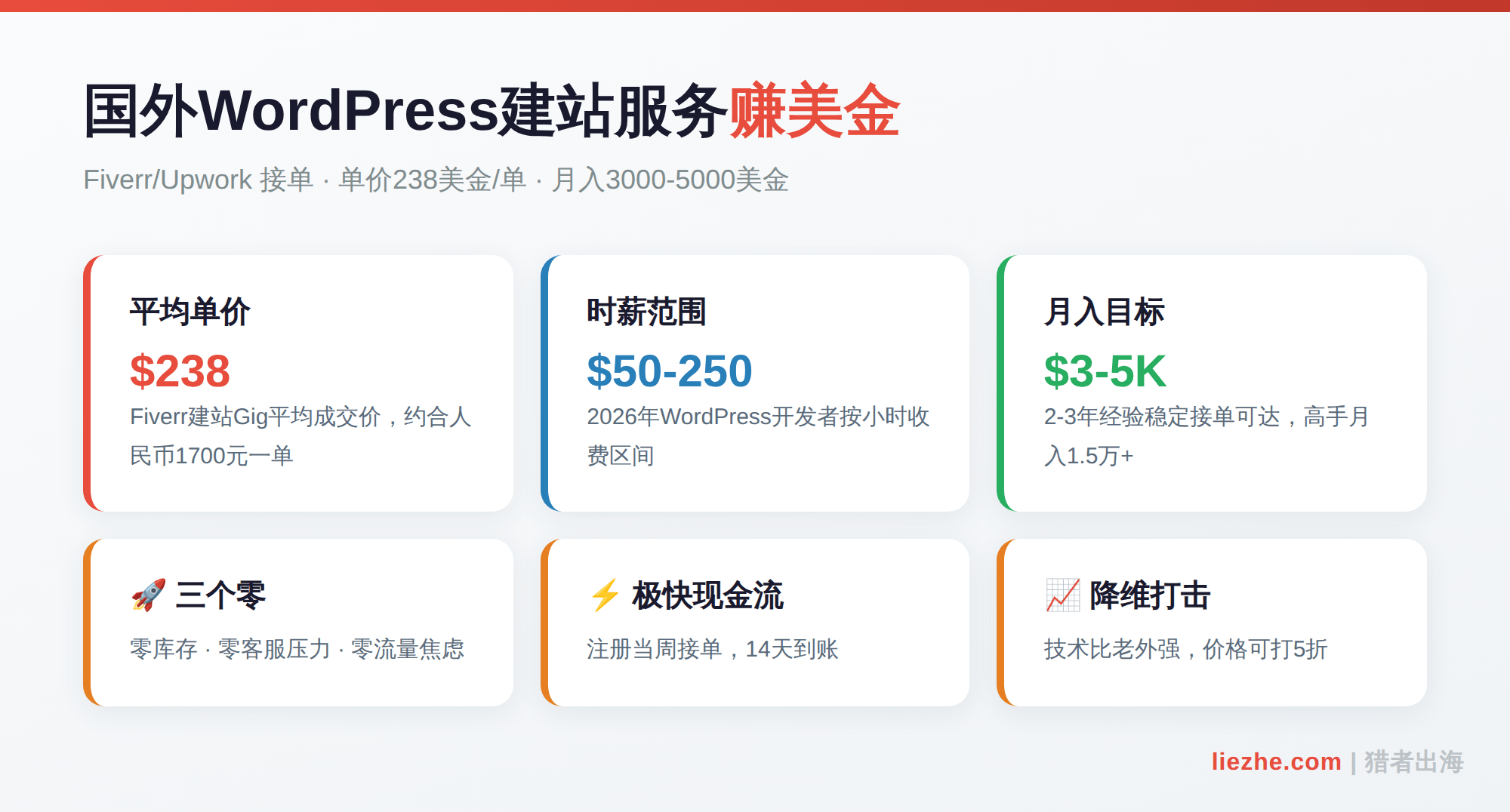This screenshot has width=1510, height=812.
Task: Click the 时薪范围 card heading
Action: [x=646, y=312]
